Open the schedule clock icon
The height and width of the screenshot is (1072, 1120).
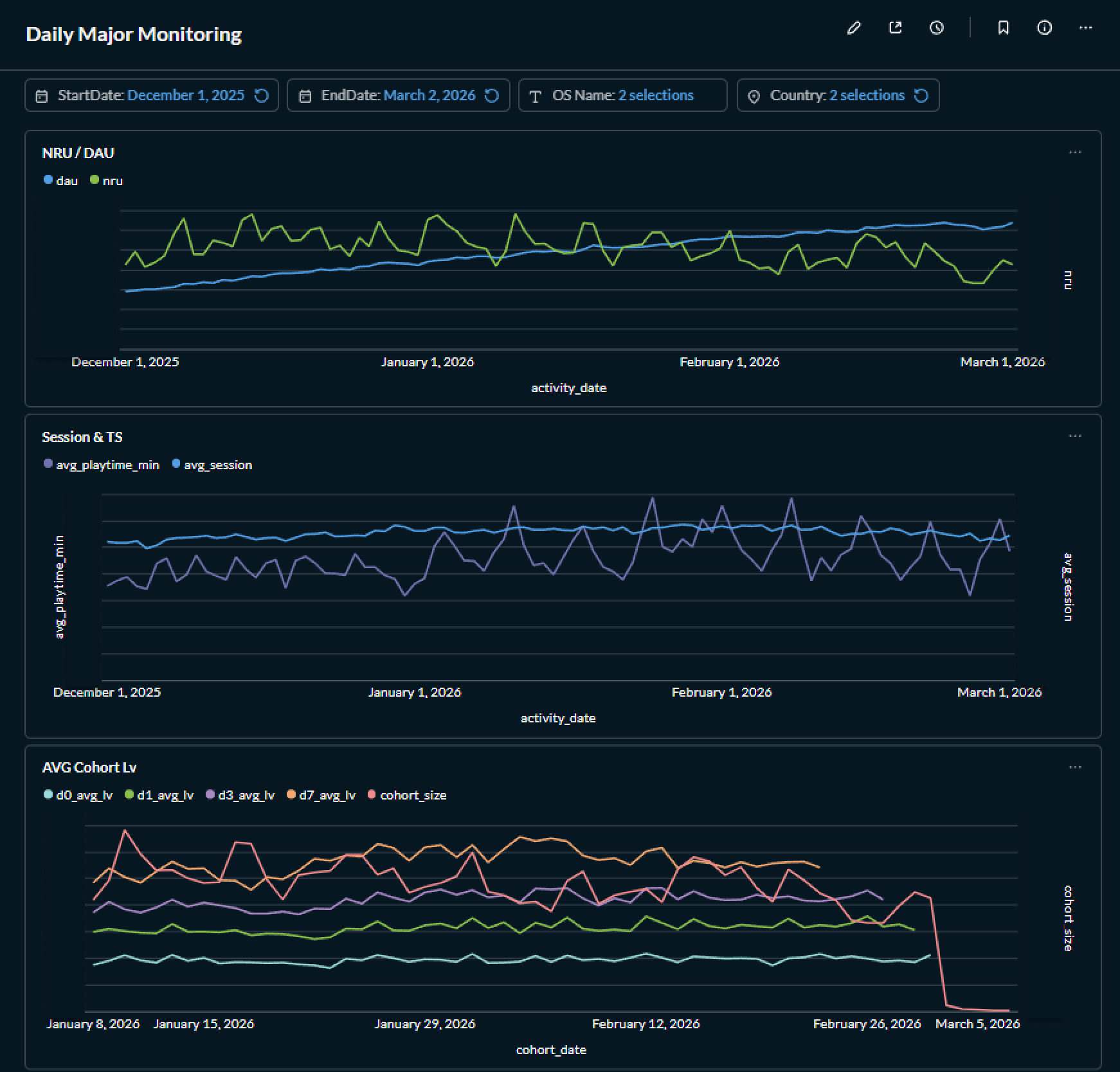937,28
